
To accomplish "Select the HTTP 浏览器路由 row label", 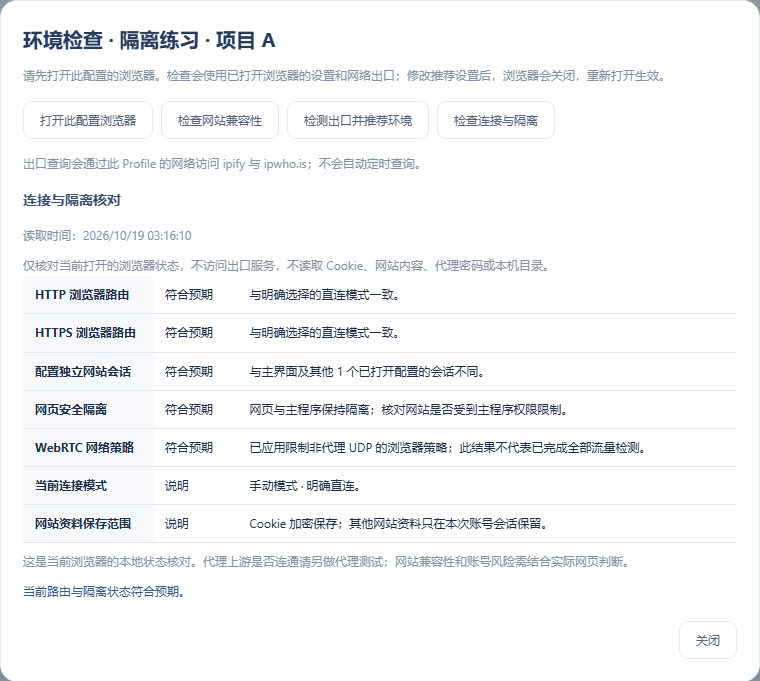I will click(82, 295).
